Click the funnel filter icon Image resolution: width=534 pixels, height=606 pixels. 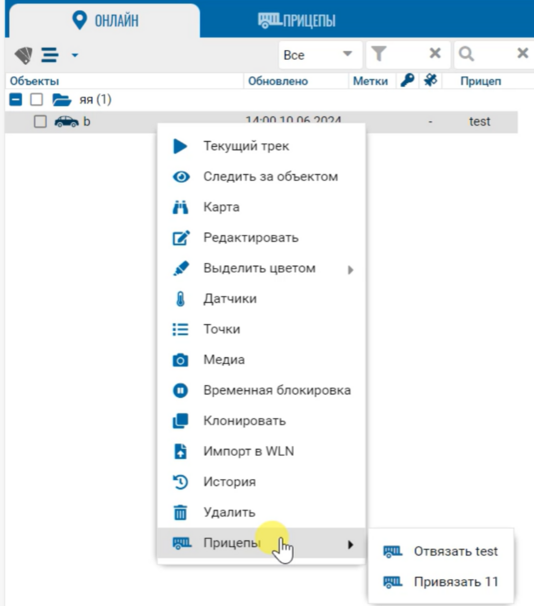click(379, 54)
